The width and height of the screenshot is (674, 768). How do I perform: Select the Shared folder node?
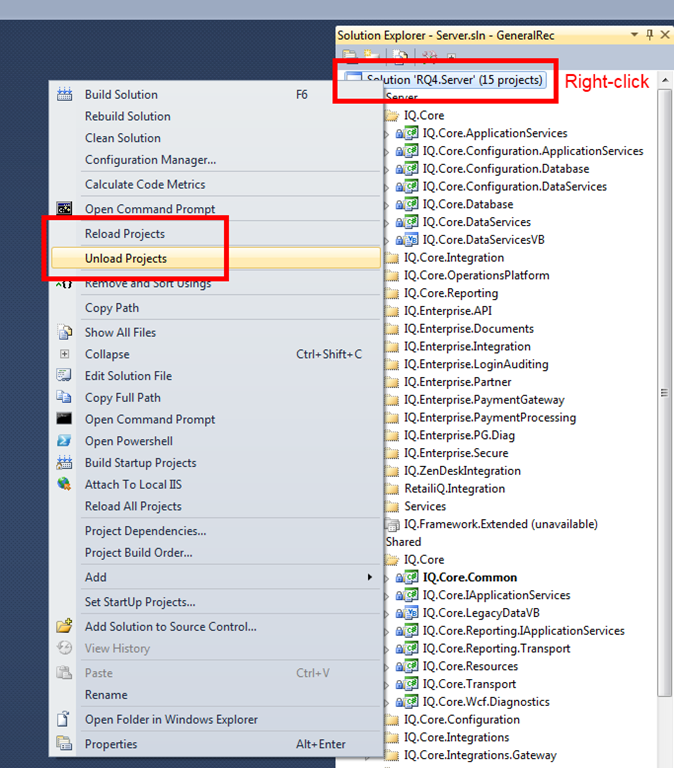(x=403, y=542)
